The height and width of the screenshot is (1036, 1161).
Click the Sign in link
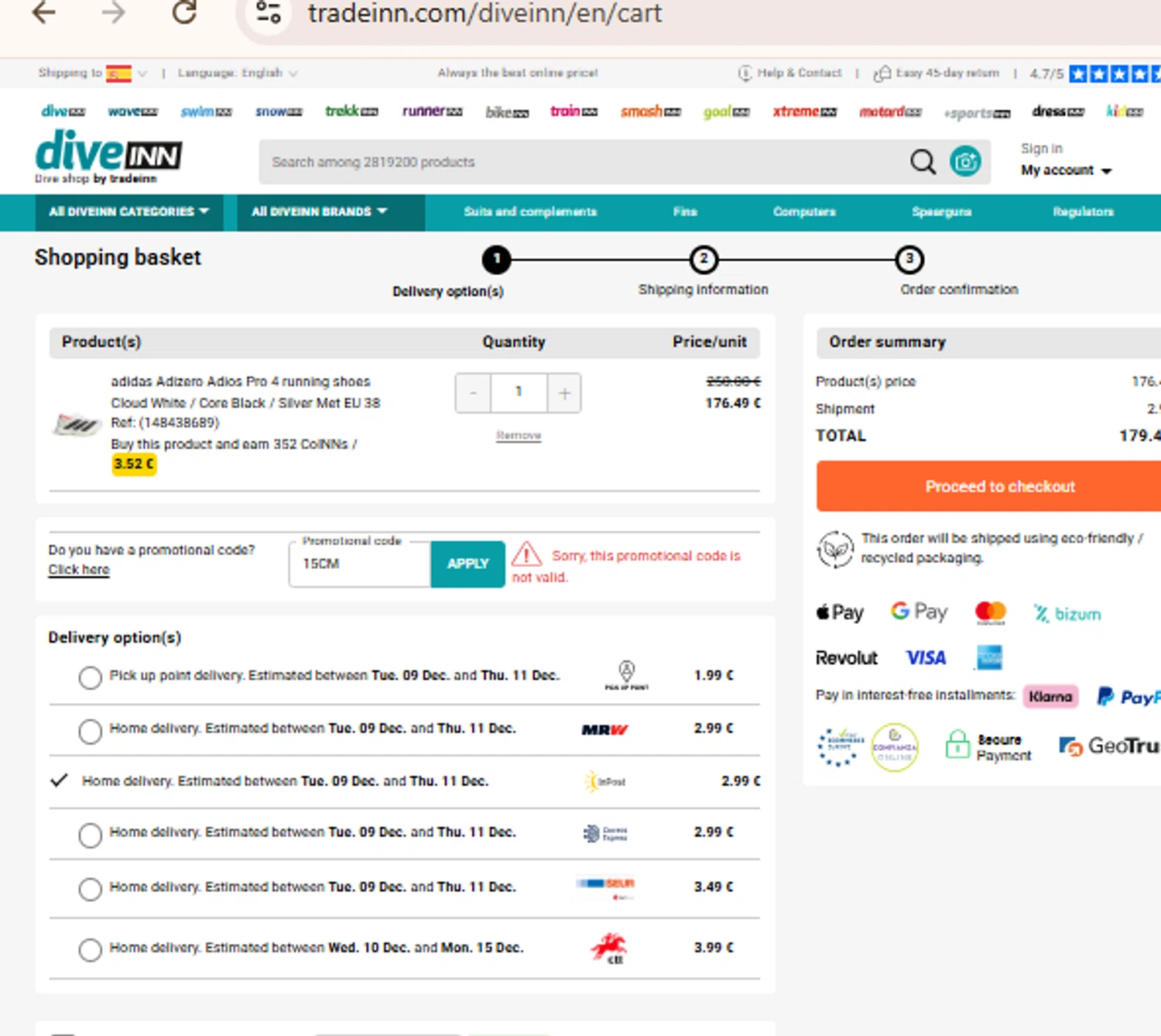point(1041,148)
